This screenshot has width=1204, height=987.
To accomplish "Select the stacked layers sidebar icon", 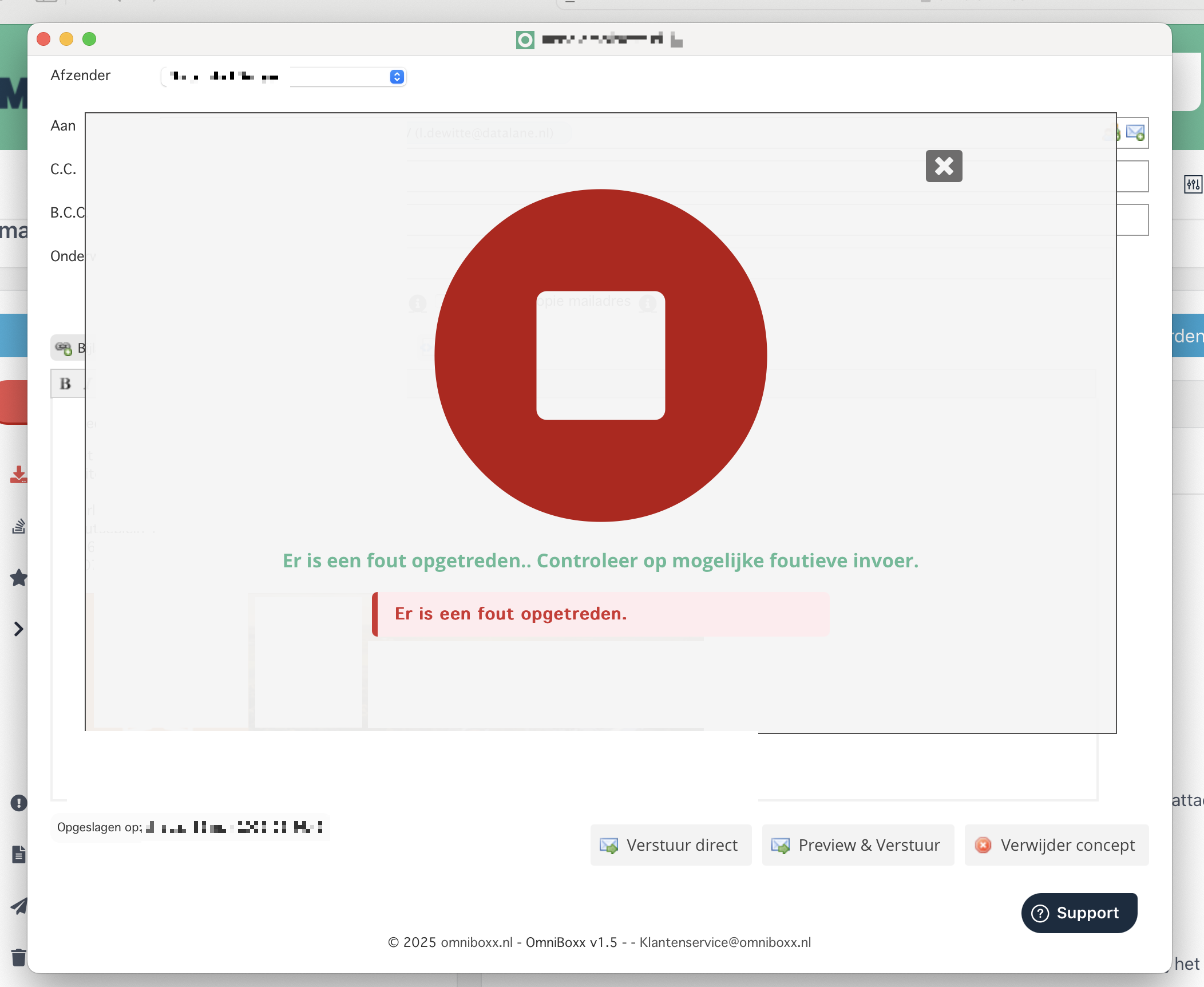I will coord(18,526).
